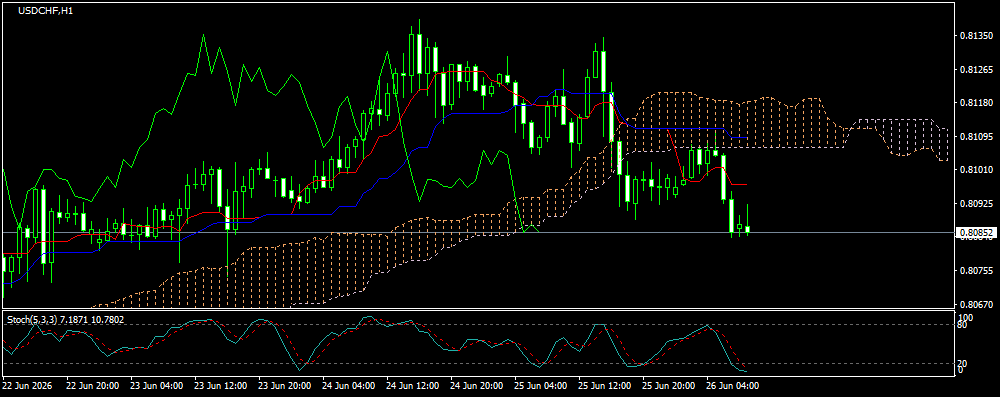Click the 22 Jun 2026 date label
Screen dimensions: 1000x397
[x=27, y=386]
